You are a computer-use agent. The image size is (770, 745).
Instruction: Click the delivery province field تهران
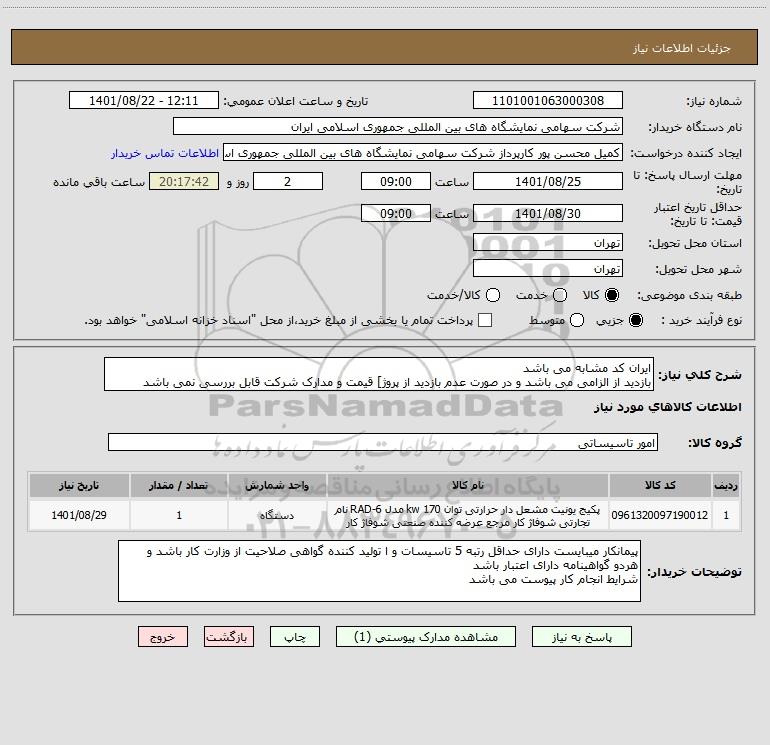click(548, 243)
